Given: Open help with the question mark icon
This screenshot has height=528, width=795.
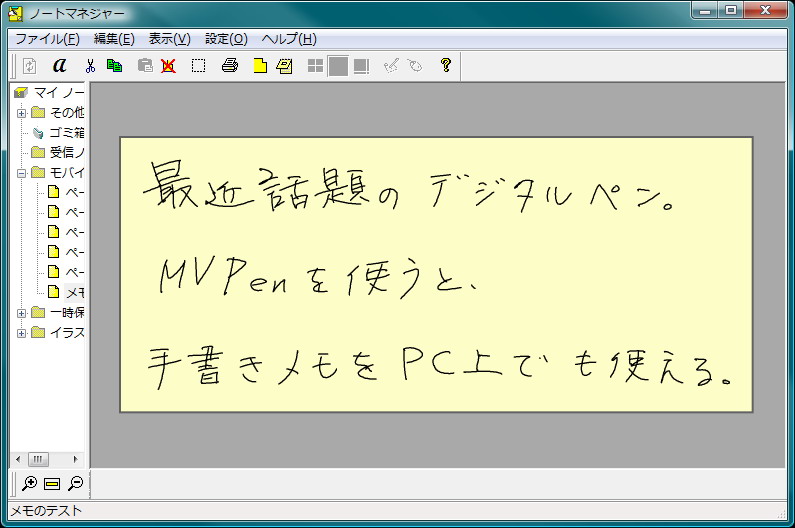Looking at the screenshot, I should 446,66.
